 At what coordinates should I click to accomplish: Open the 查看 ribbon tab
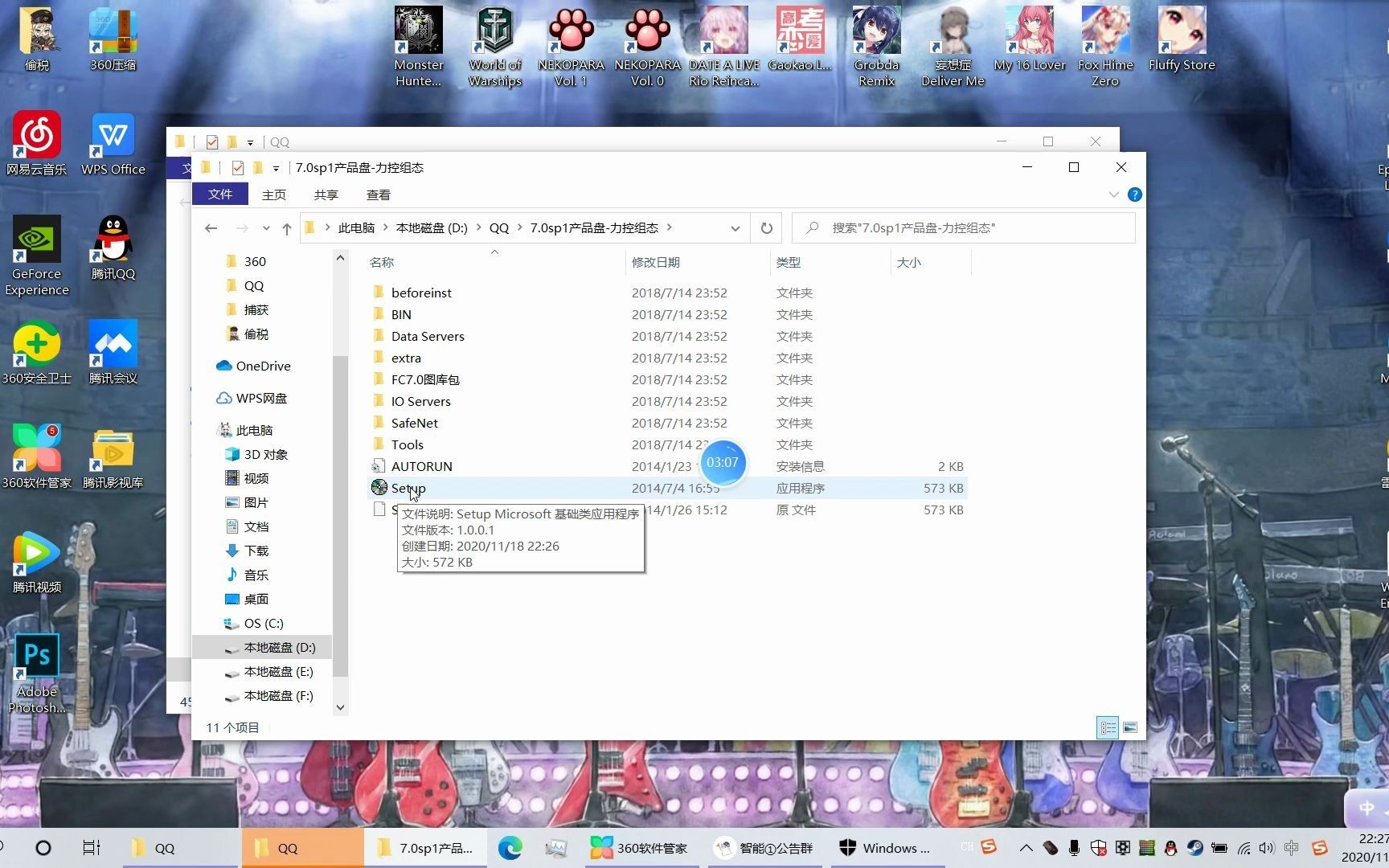click(378, 194)
